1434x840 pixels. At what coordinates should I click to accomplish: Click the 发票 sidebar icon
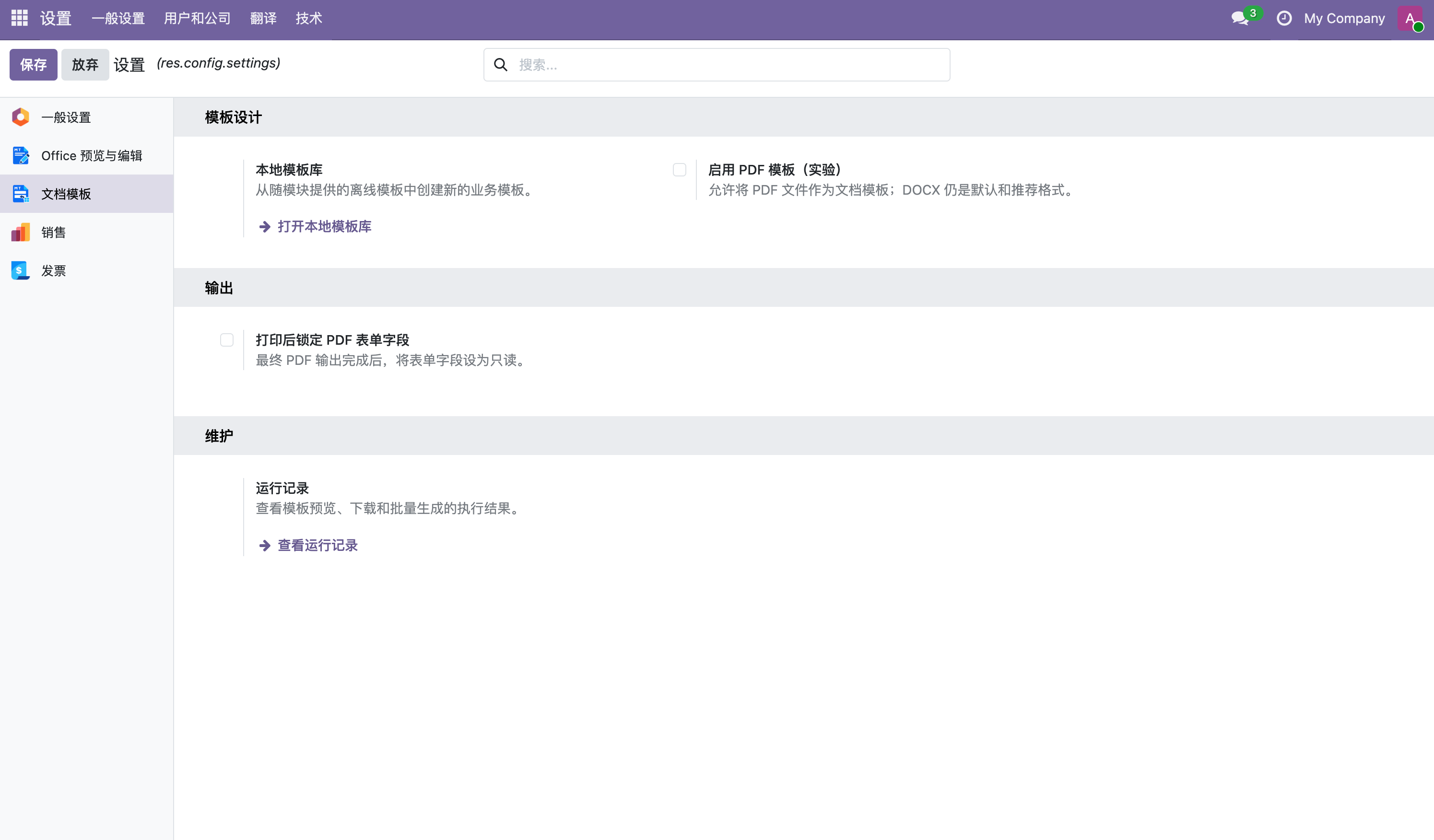coord(21,271)
